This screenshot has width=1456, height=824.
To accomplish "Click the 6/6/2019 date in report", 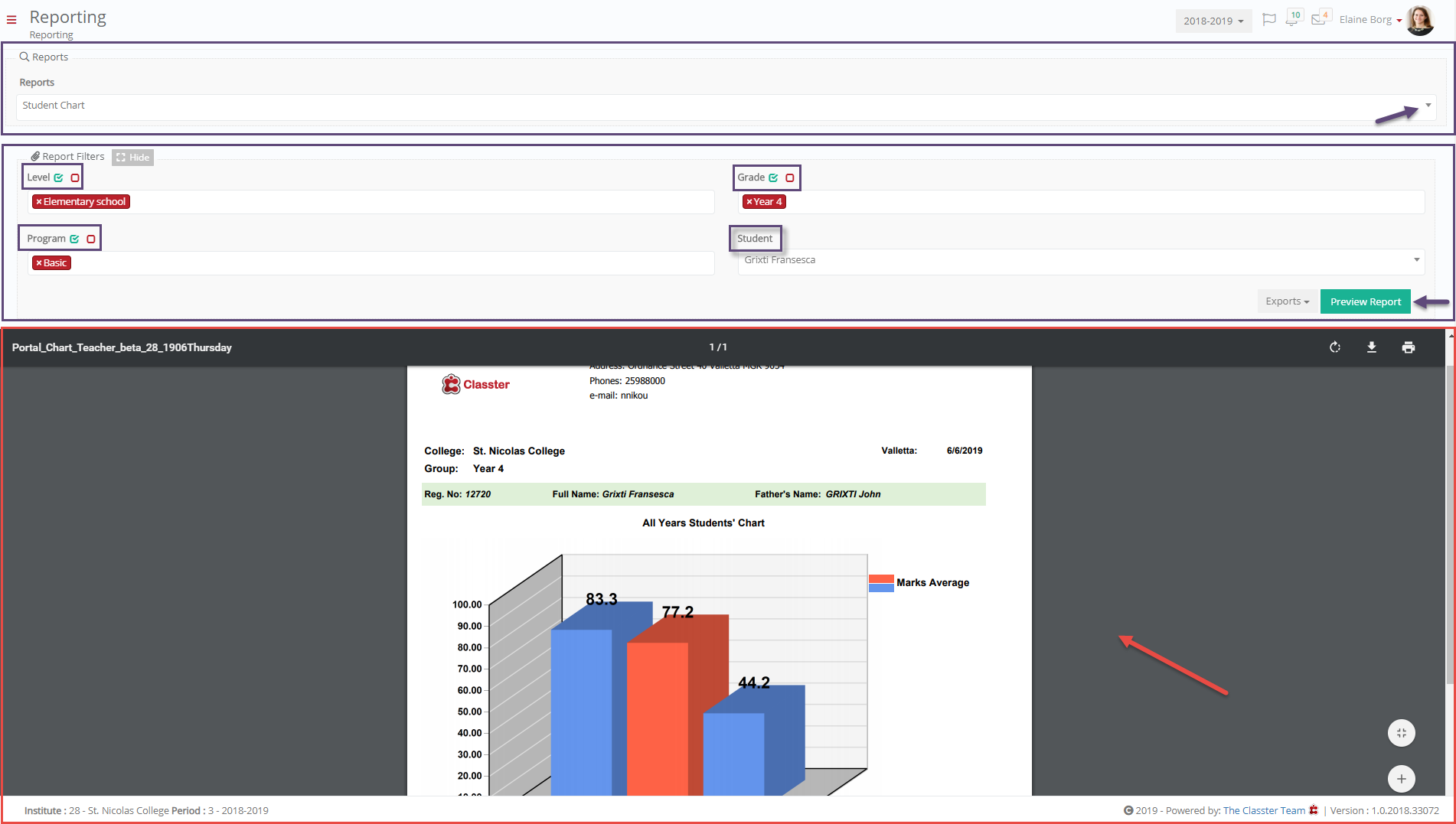I will (x=965, y=451).
